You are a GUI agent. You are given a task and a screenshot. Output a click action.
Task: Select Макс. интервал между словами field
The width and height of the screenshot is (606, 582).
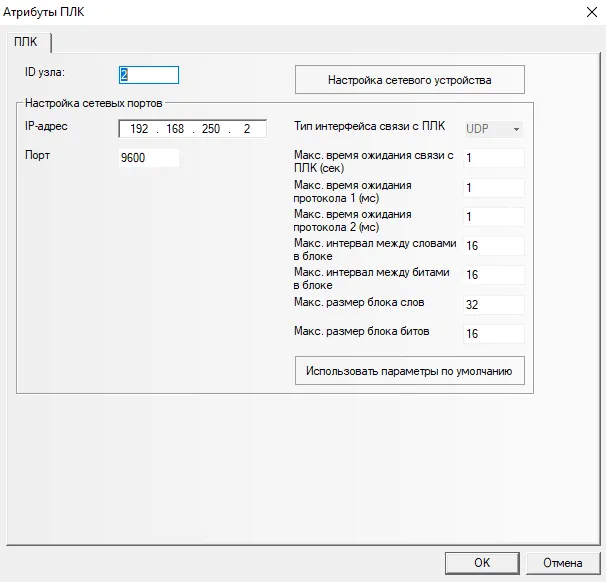click(x=494, y=246)
